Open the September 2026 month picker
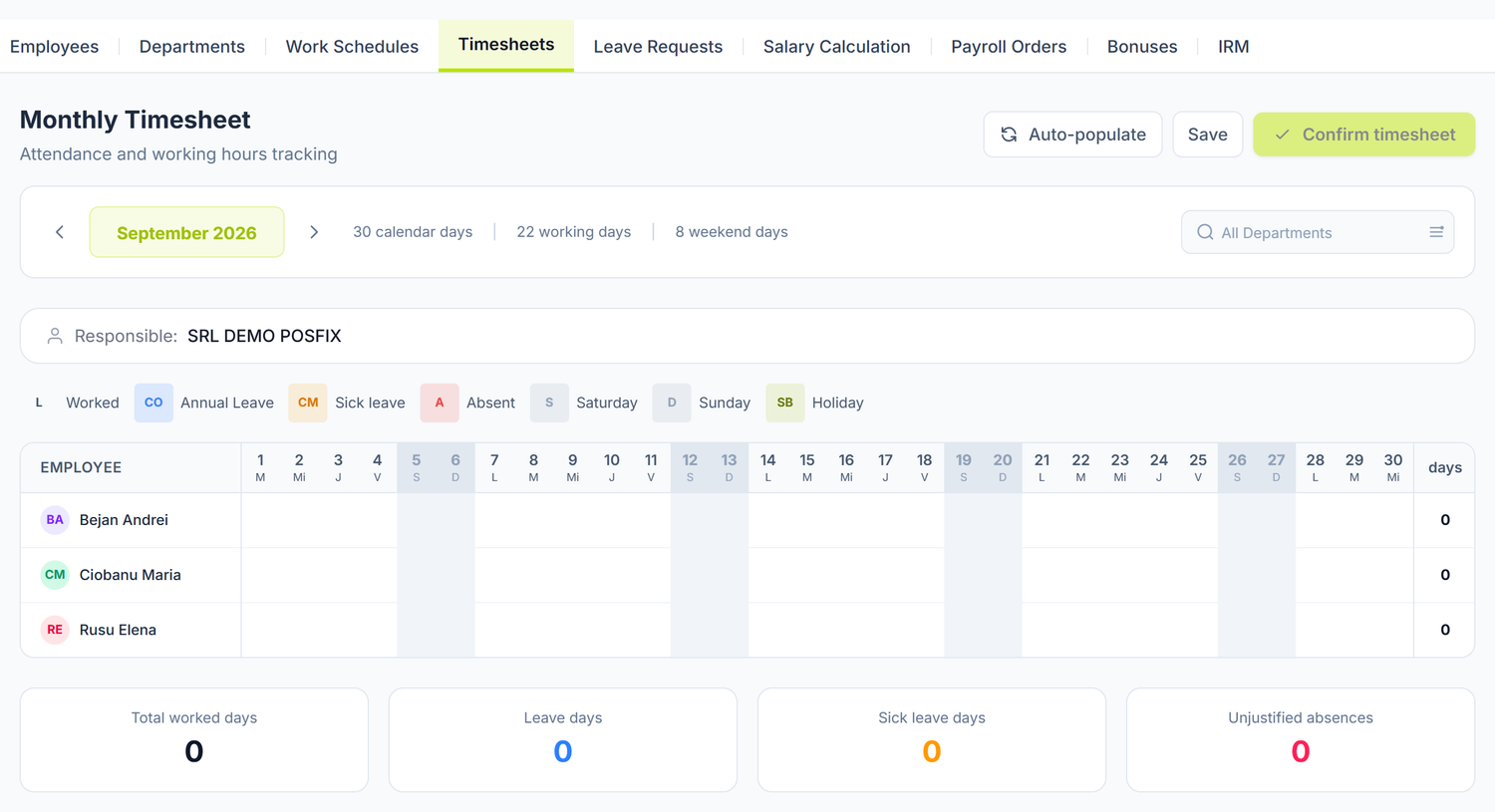 click(x=186, y=232)
